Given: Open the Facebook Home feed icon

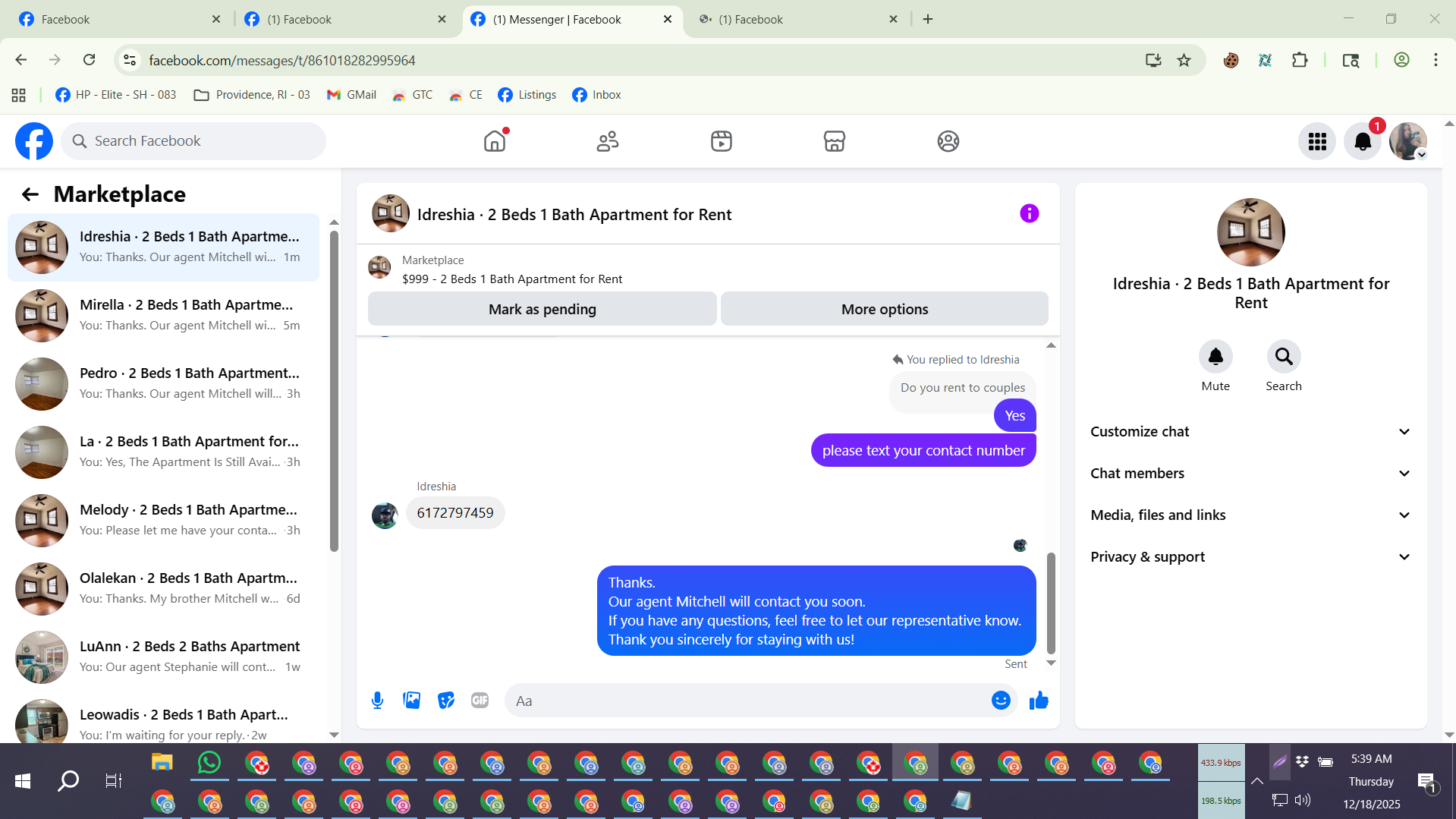Looking at the screenshot, I should point(495,141).
